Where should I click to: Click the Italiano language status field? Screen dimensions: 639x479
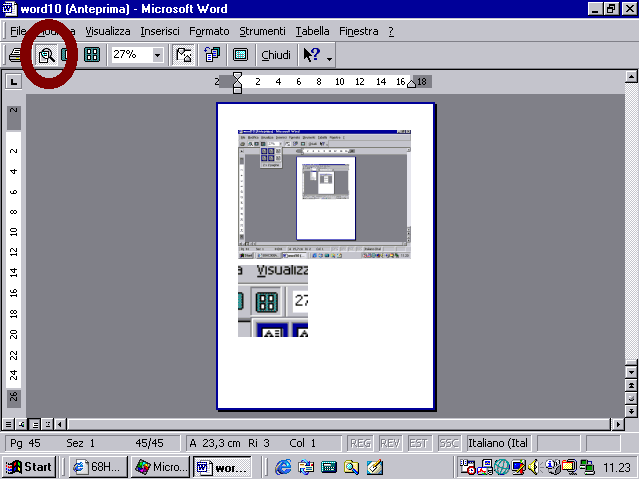pyautogui.click(x=498, y=443)
